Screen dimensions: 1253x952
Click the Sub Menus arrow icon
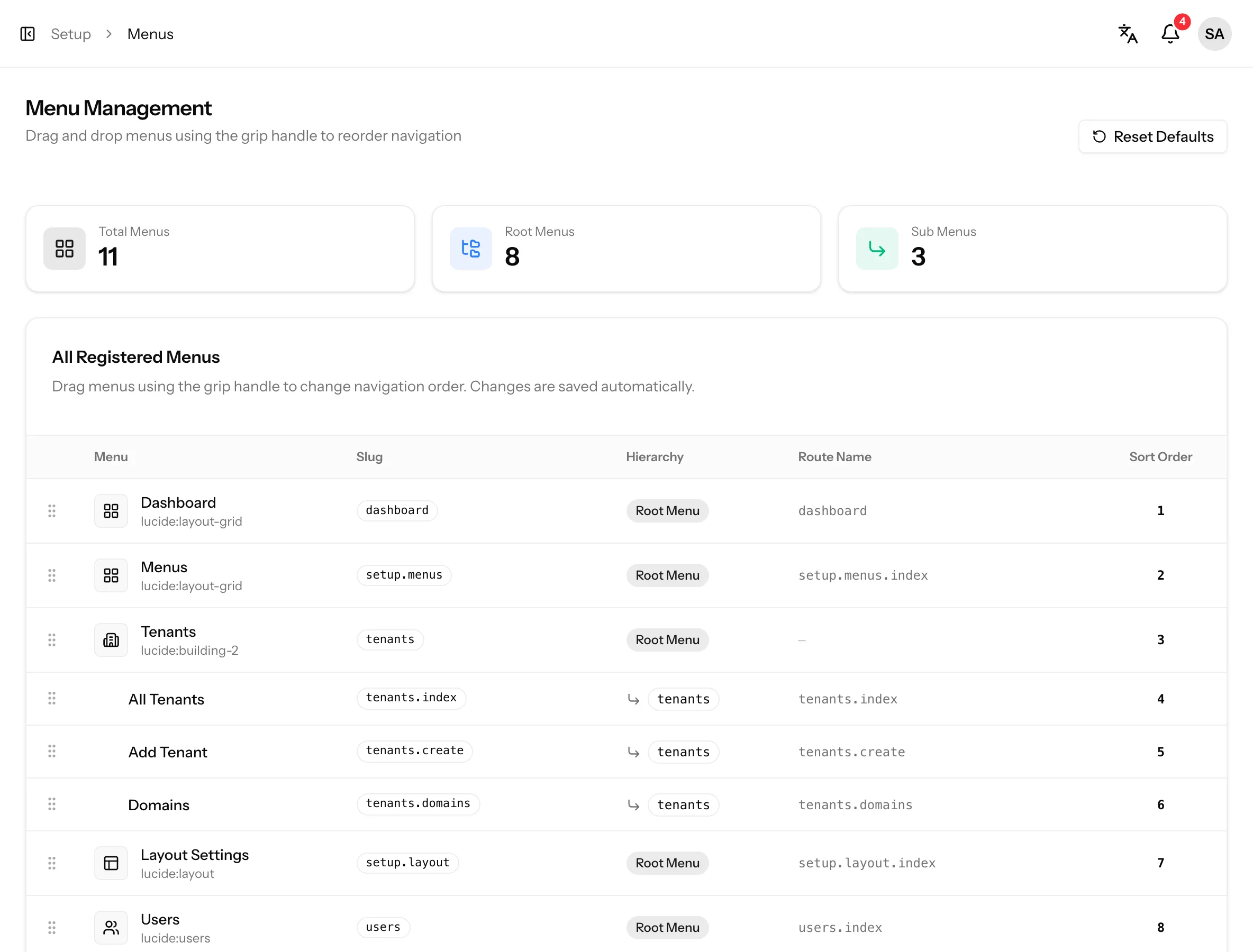point(877,248)
